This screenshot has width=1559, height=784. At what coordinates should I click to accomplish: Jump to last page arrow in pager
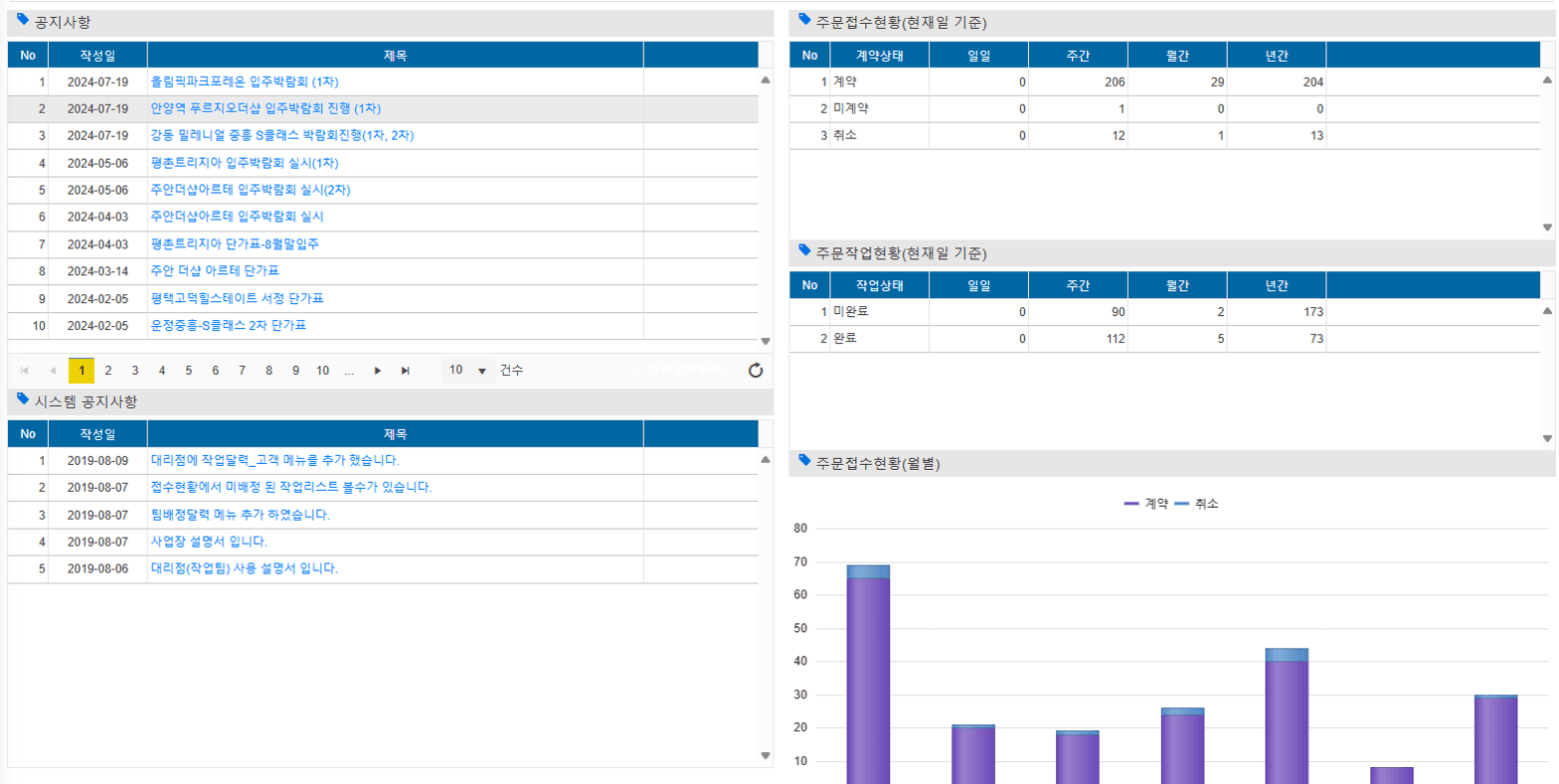click(406, 371)
